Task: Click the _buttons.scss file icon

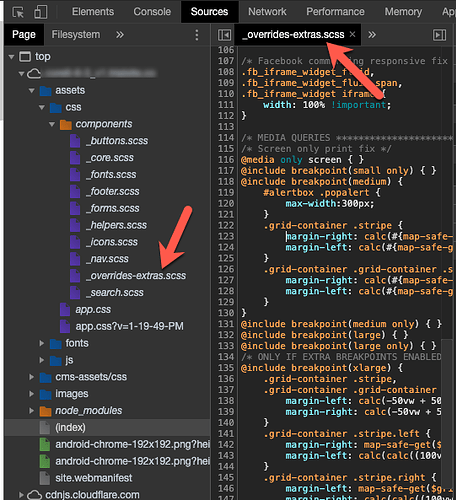Action: coord(75,141)
